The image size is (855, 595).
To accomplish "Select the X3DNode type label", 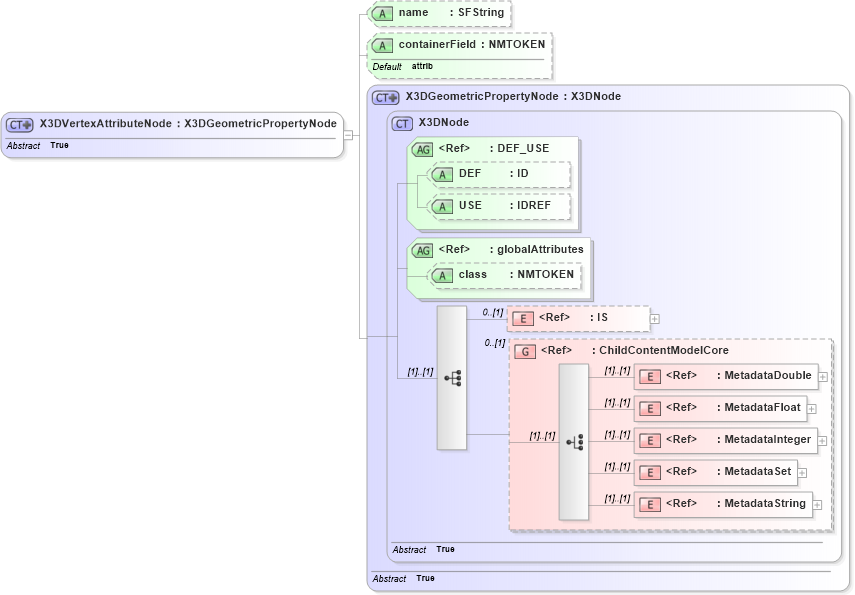I will coord(444,123).
